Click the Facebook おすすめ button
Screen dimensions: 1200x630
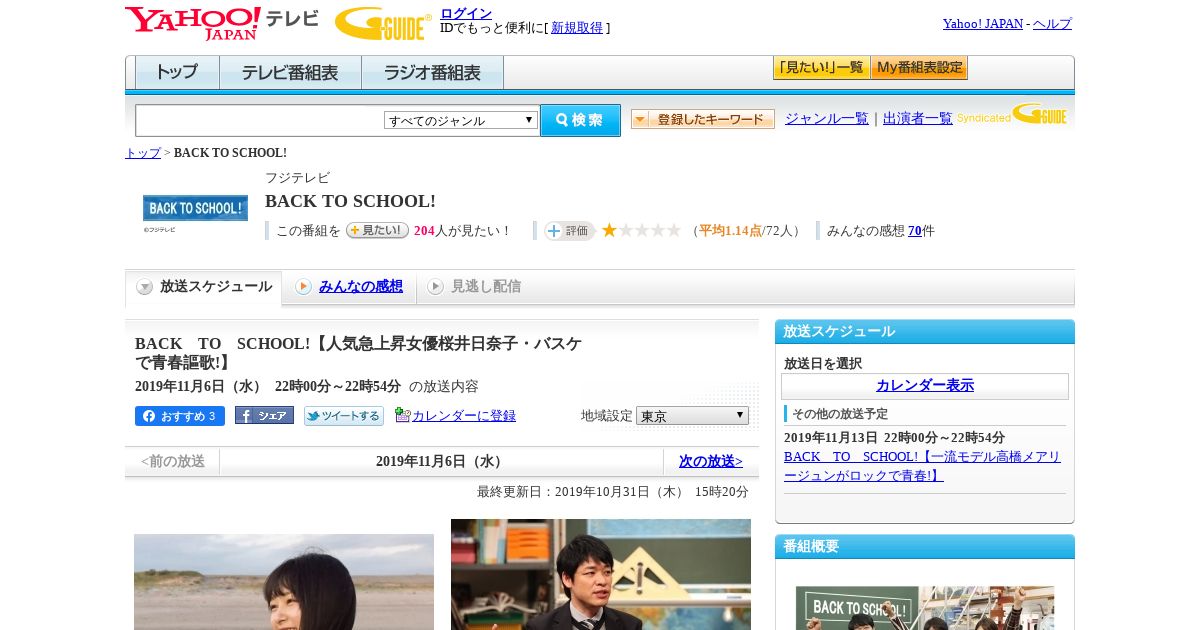click(180, 416)
